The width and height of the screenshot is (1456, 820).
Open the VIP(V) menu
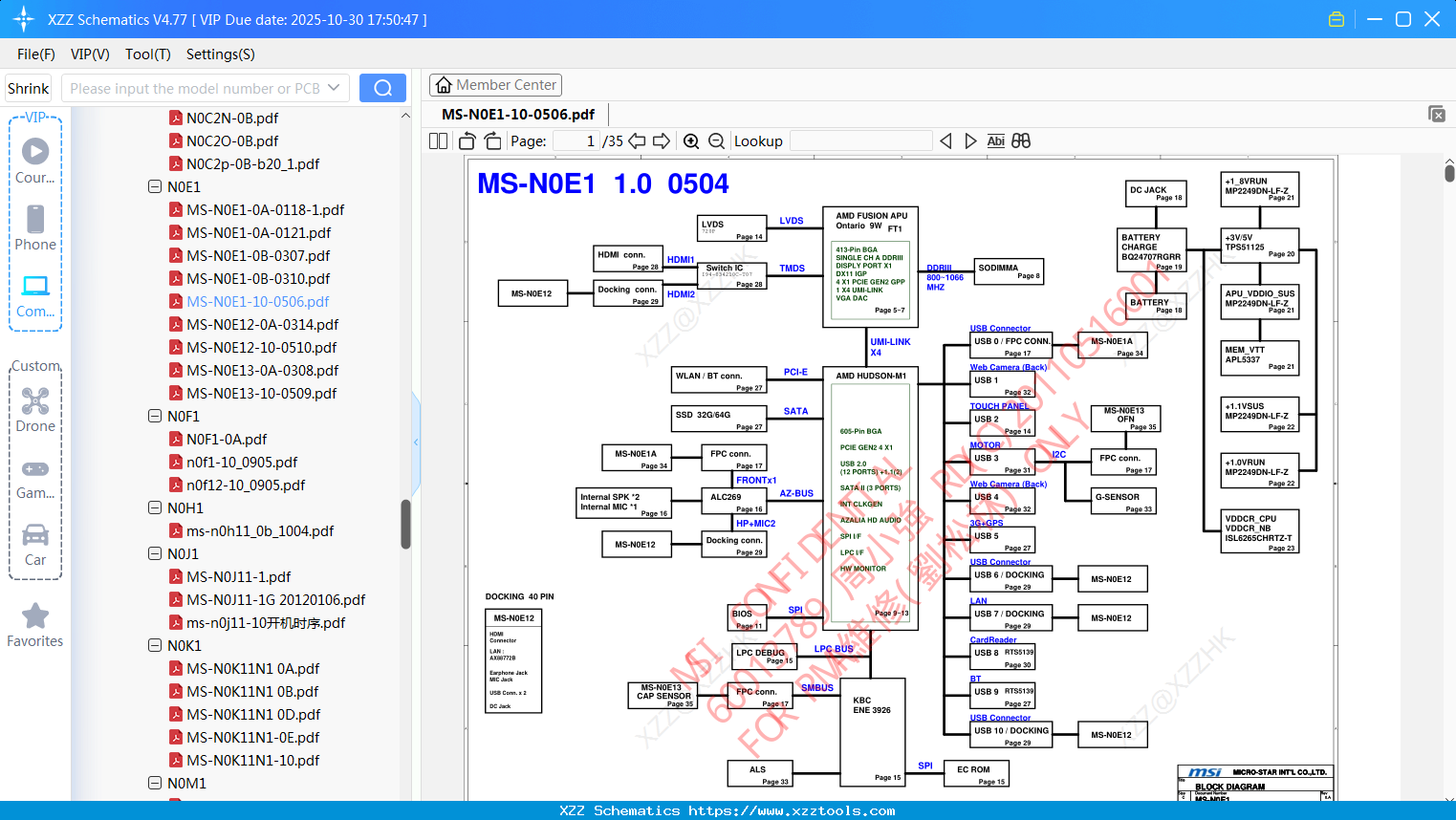point(90,54)
